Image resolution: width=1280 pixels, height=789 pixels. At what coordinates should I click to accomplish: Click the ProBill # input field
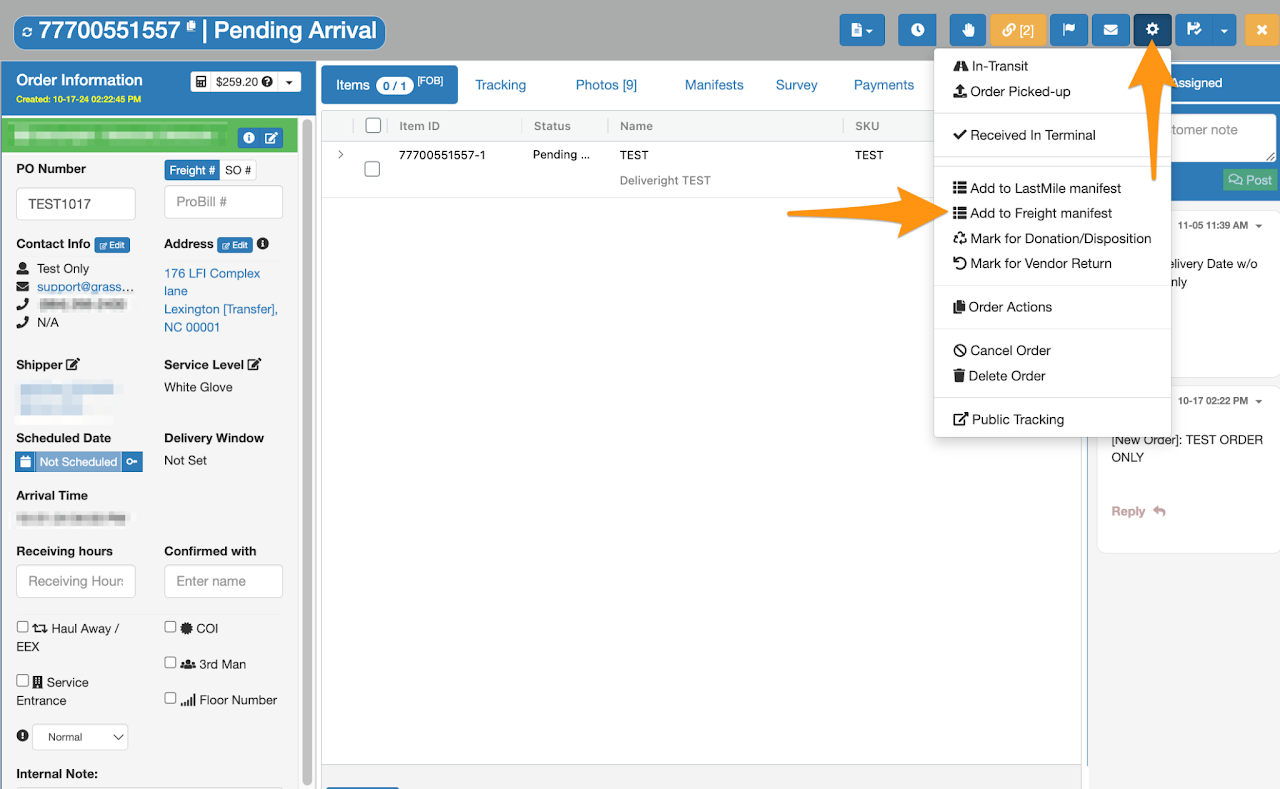(x=223, y=202)
